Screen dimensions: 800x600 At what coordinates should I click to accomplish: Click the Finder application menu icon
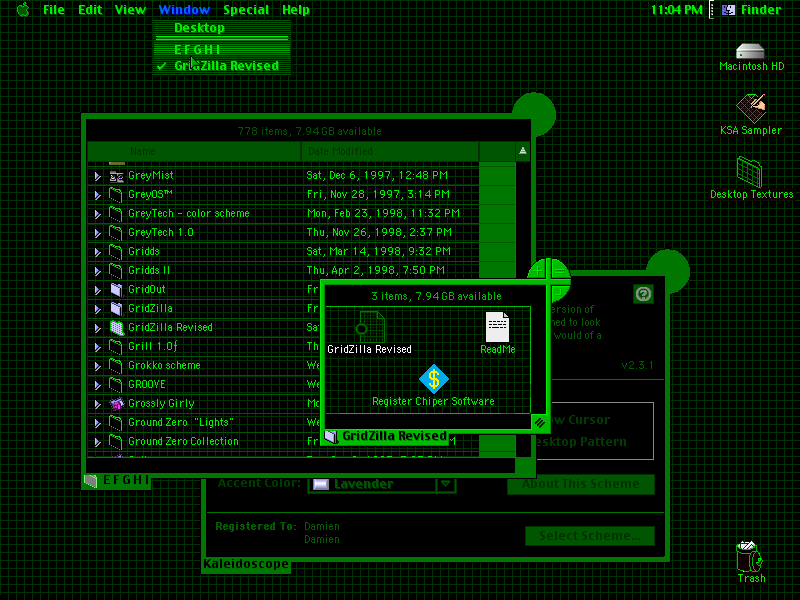tap(728, 10)
